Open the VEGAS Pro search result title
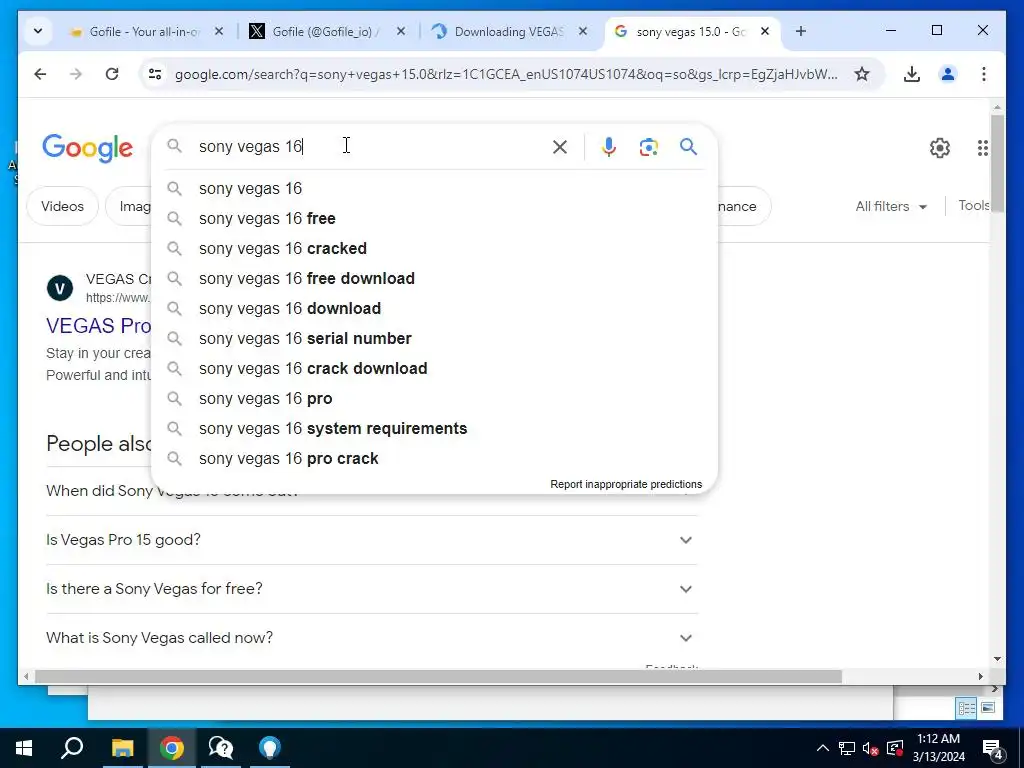This screenshot has height=768, width=1024. click(99, 326)
